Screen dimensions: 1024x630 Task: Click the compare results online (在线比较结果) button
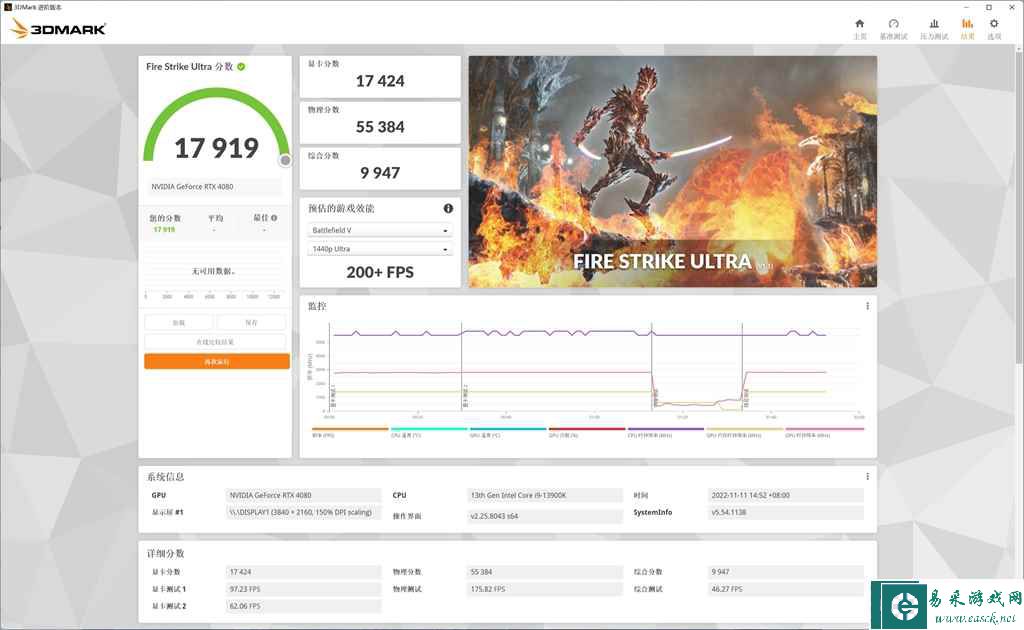215,341
